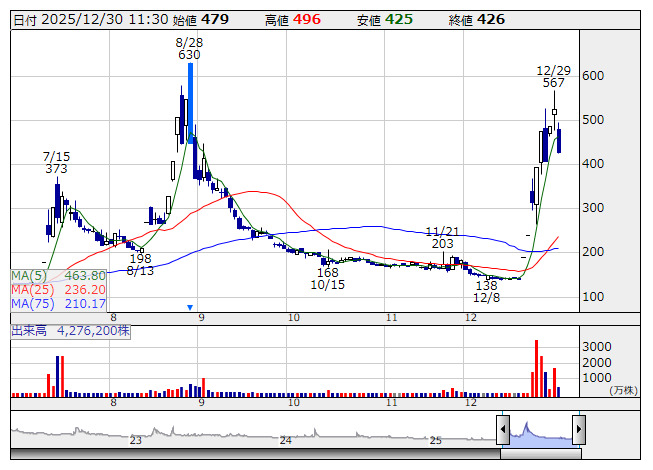This screenshot has width=653, height=470.
Task: Click the 8/13 low label of 198
Action: point(140,259)
